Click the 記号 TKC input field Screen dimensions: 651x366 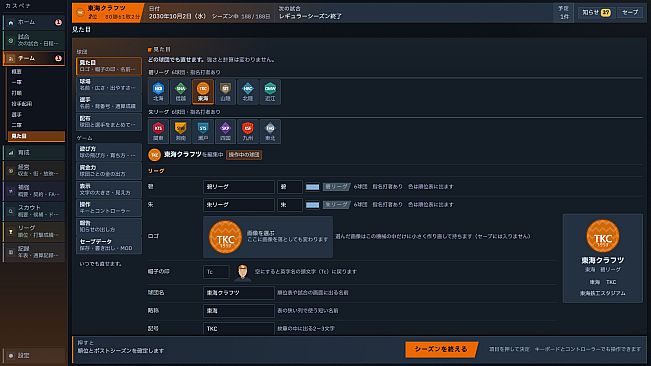coord(239,329)
